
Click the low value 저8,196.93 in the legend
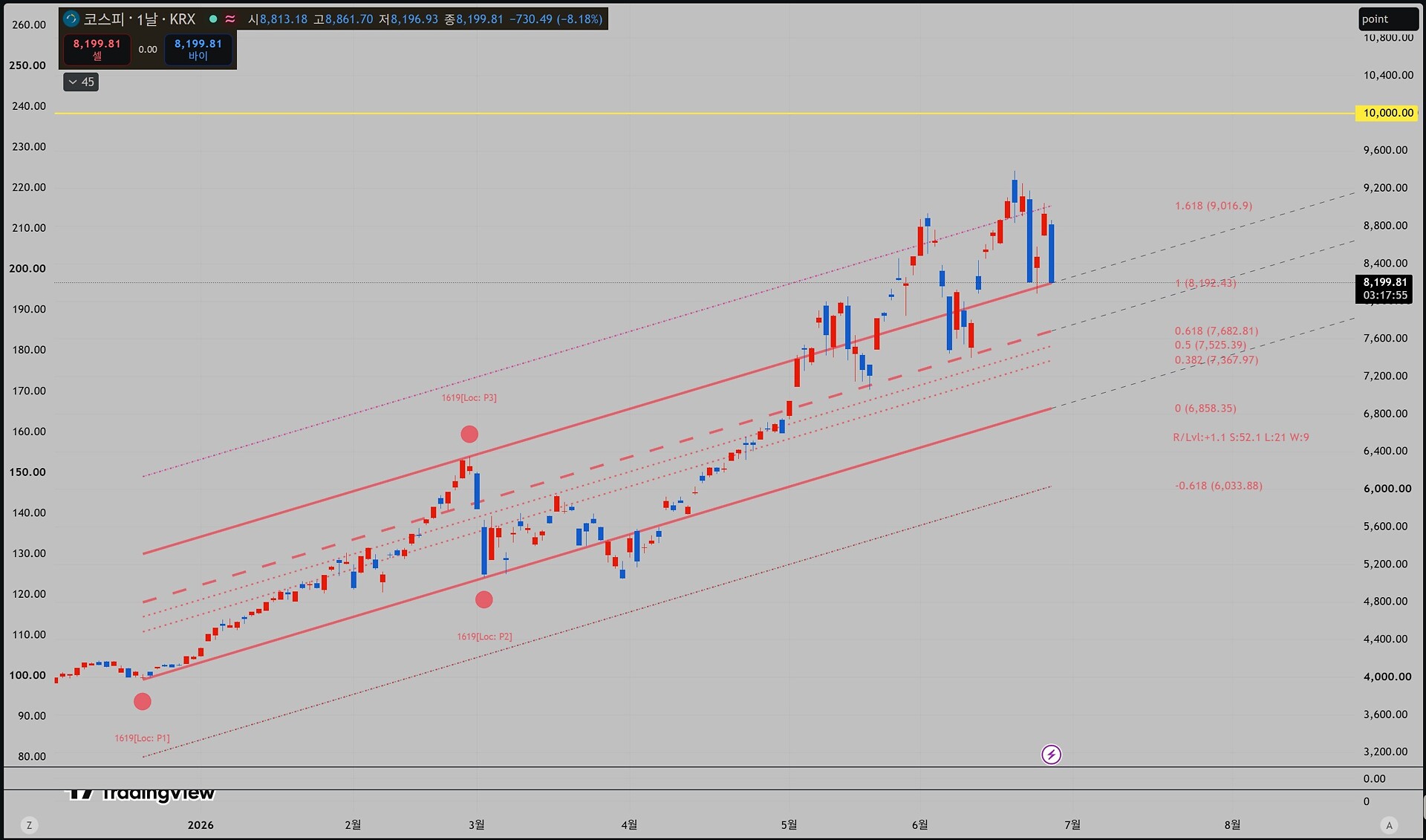click(x=408, y=19)
